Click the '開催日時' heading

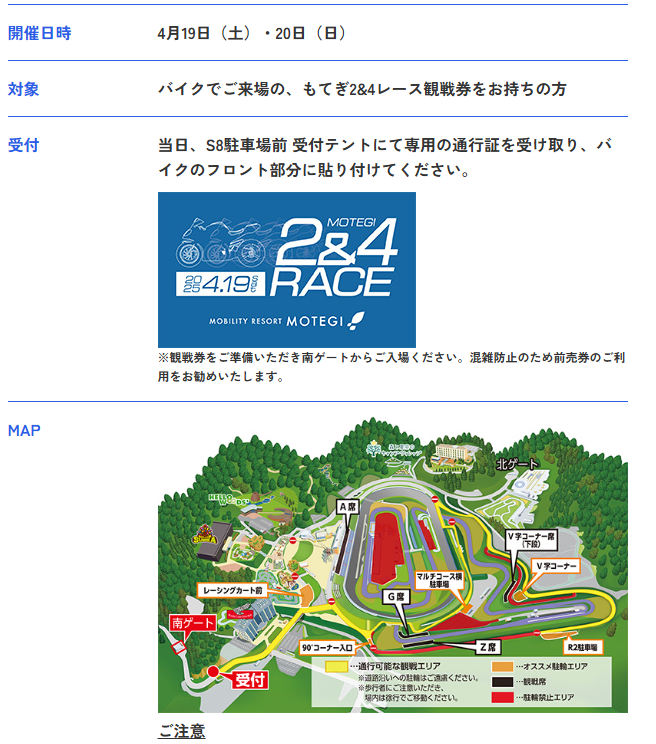point(39,33)
